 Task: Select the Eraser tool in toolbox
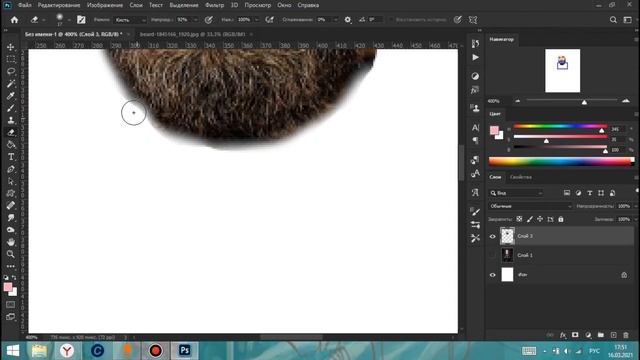11,133
